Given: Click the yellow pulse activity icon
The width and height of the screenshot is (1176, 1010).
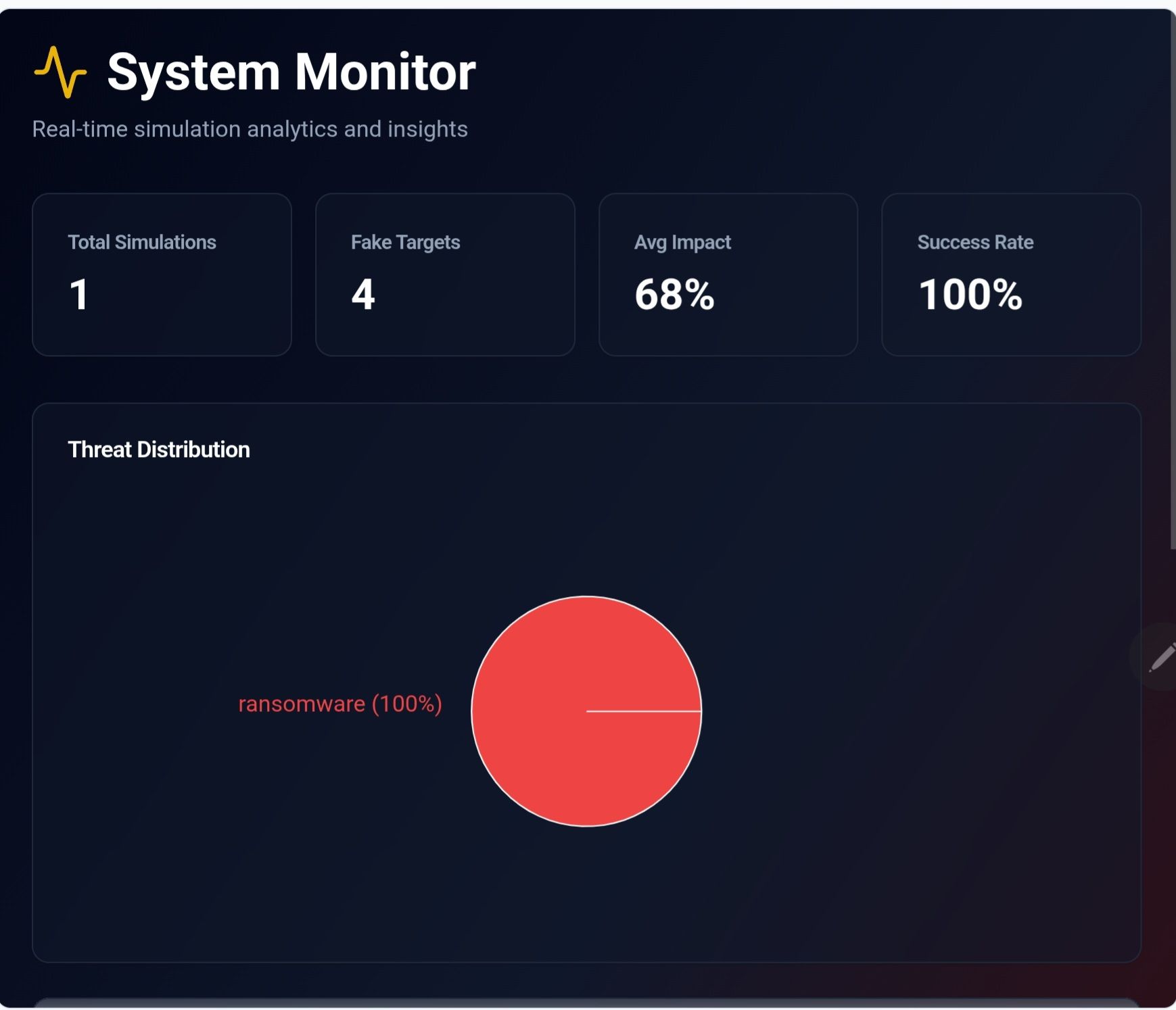Looking at the screenshot, I should pos(60,72).
